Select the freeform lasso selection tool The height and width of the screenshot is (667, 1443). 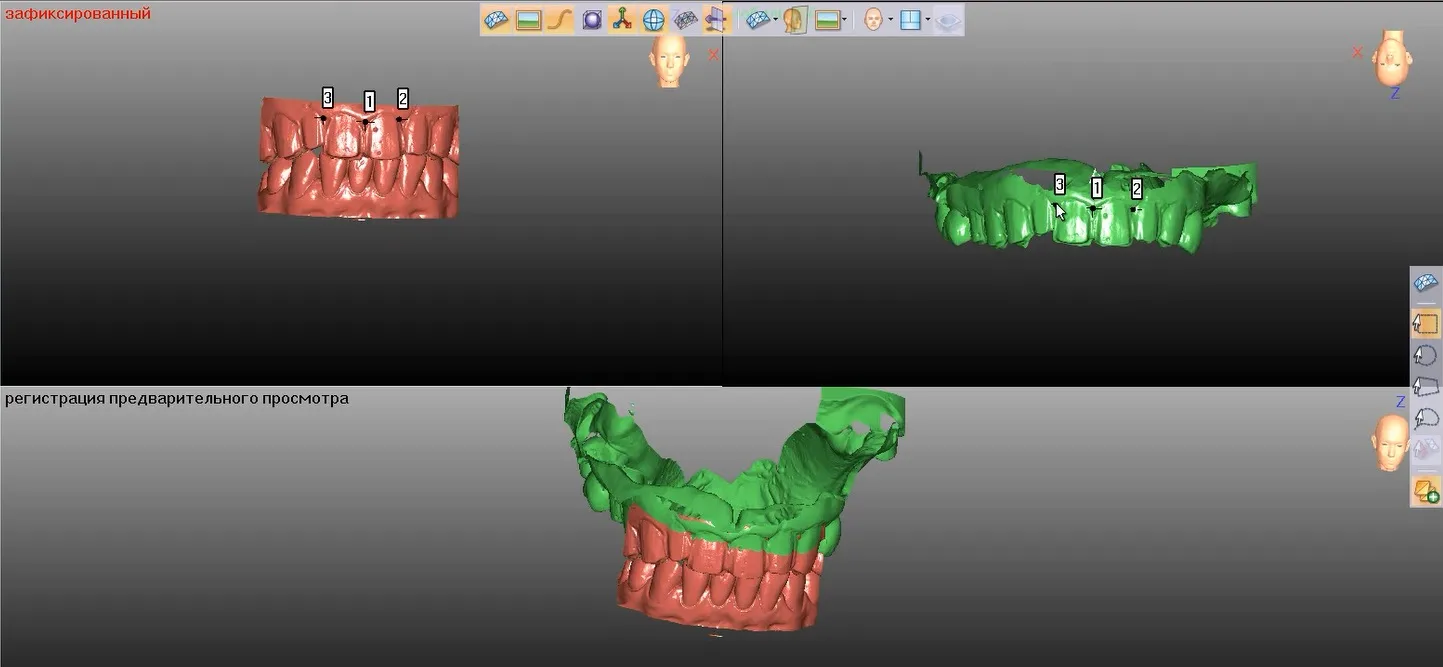coord(1426,419)
